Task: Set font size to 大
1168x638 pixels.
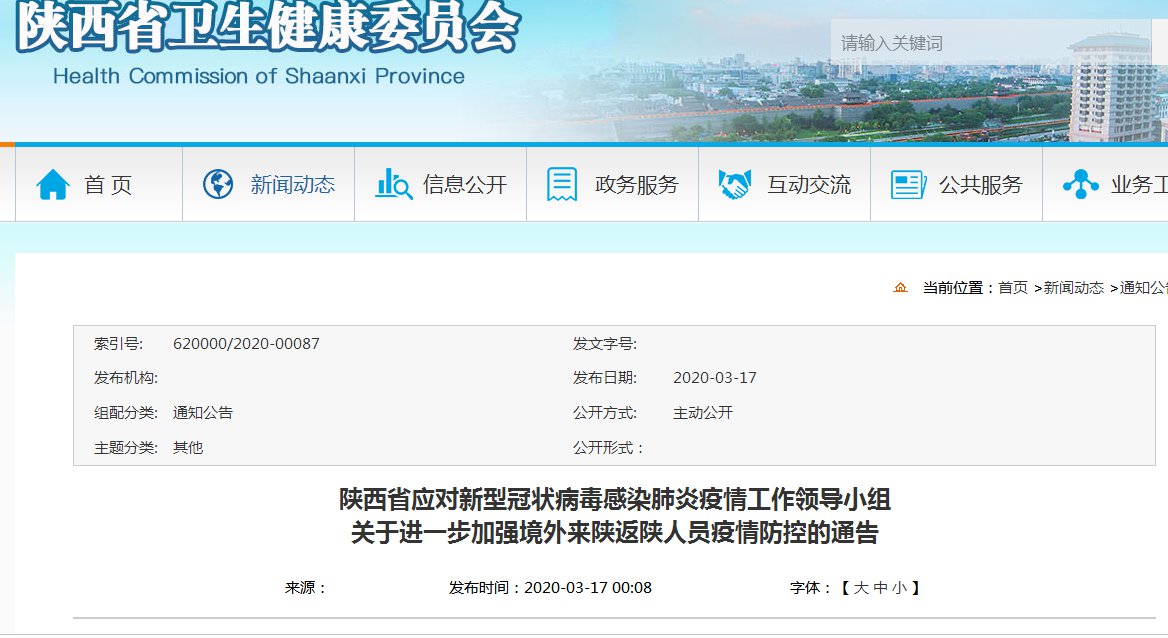Action: (x=861, y=588)
